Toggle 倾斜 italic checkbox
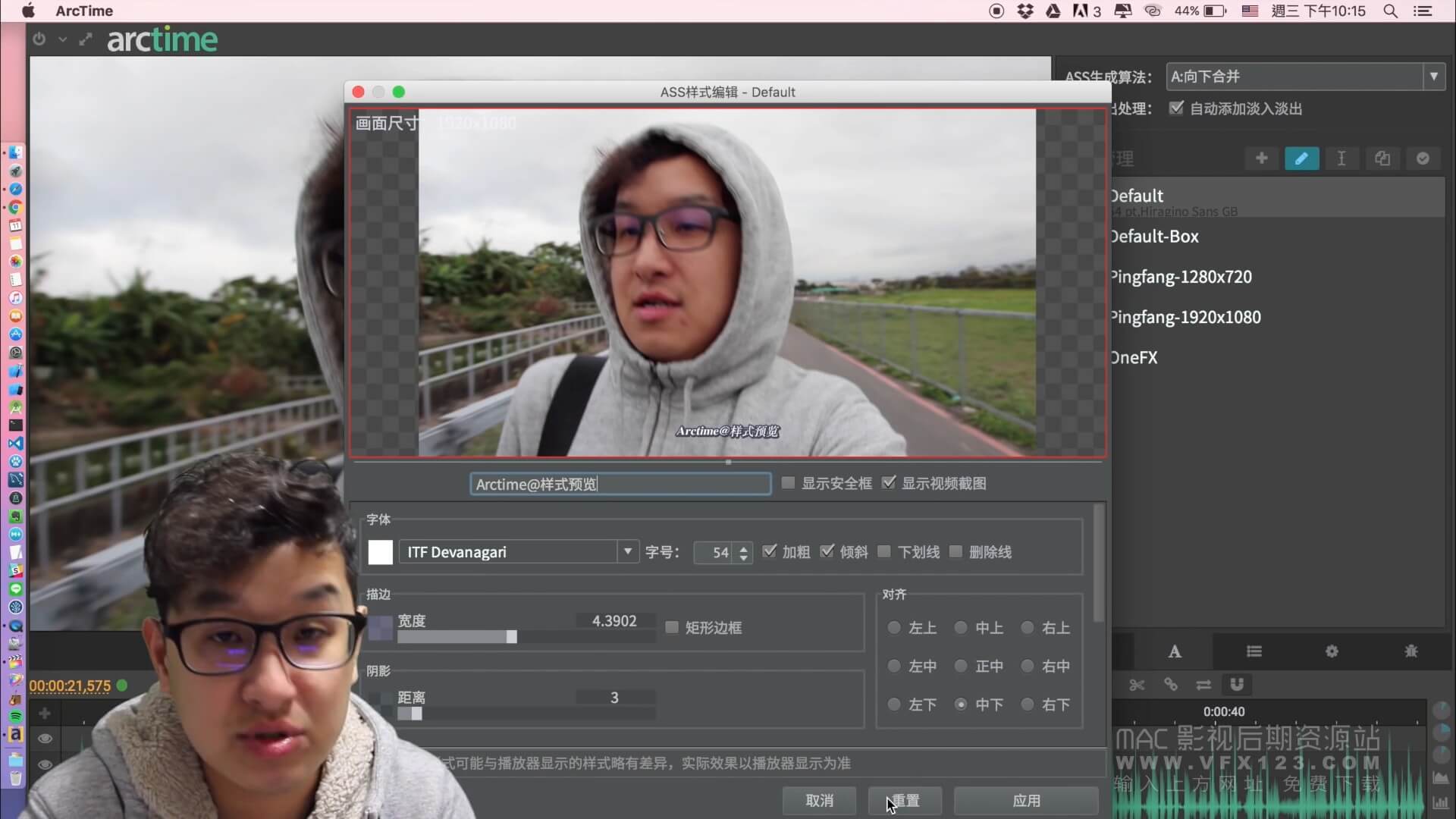This screenshot has width=1456, height=819. [x=827, y=551]
